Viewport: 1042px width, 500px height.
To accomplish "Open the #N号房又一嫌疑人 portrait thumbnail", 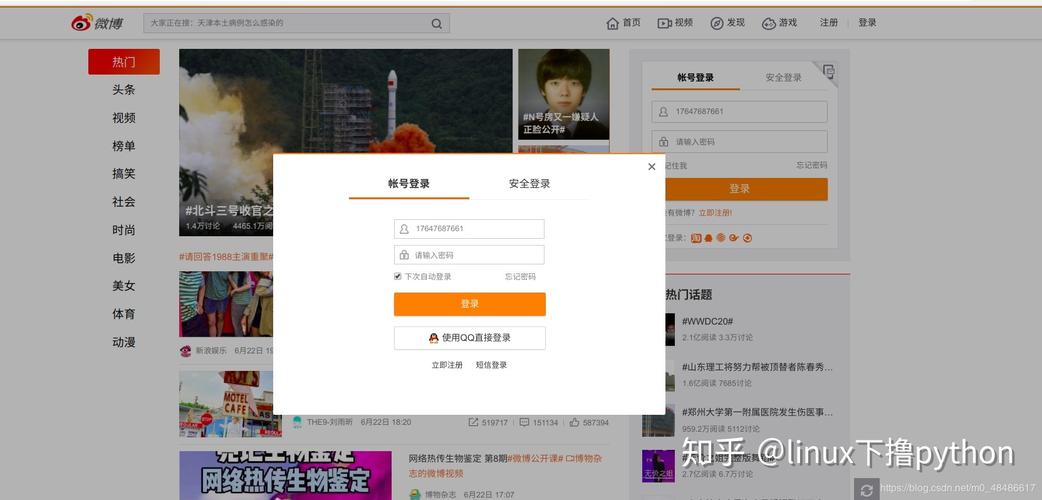I will 564,94.
